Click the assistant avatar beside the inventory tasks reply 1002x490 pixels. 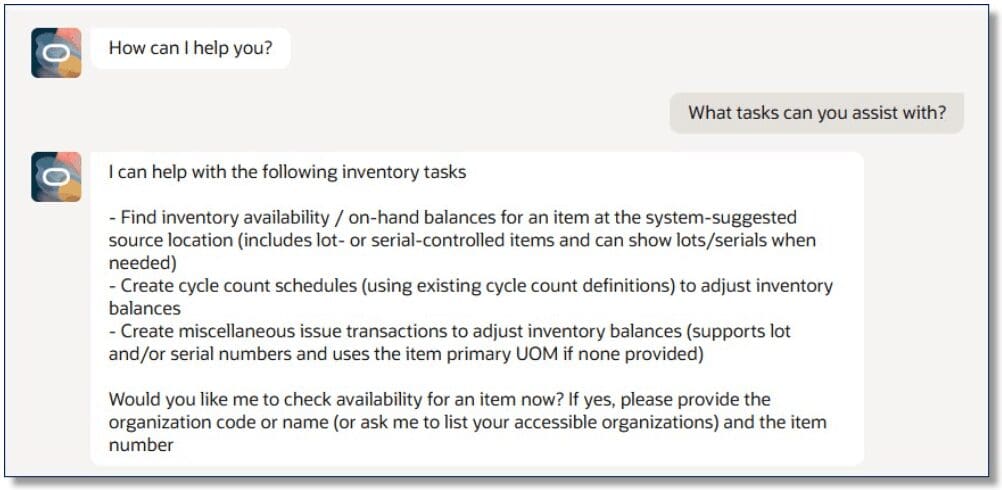(56, 177)
